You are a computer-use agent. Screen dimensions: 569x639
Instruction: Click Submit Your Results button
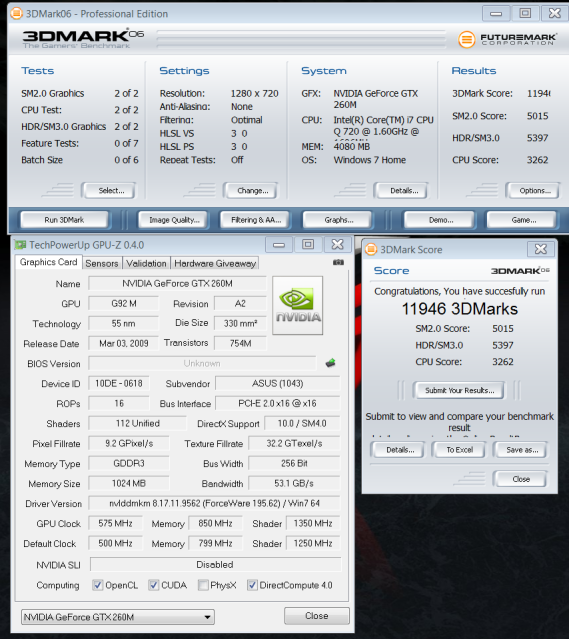[459, 390]
